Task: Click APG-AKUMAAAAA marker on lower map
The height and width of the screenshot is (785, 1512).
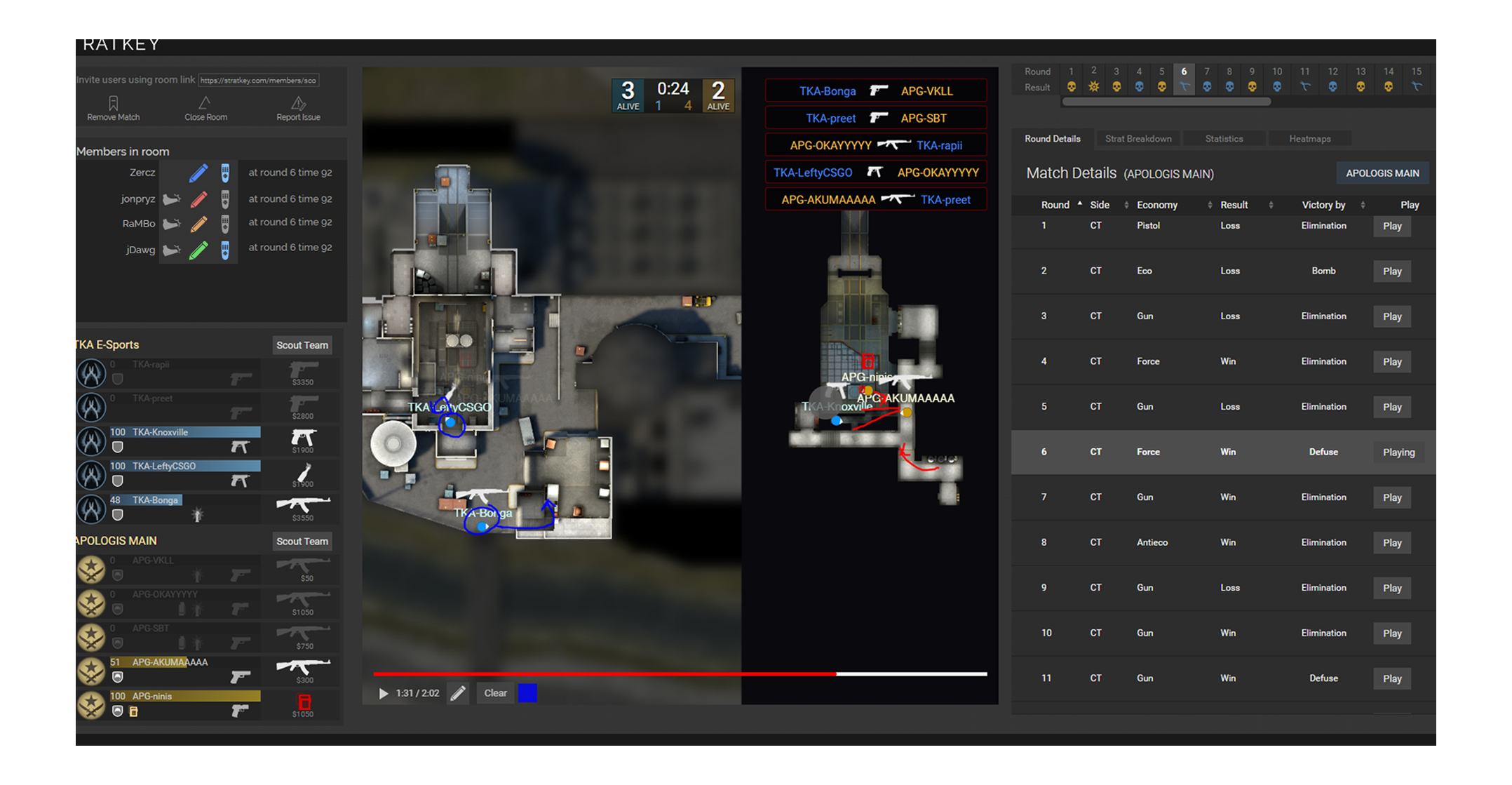Action: pos(907,412)
